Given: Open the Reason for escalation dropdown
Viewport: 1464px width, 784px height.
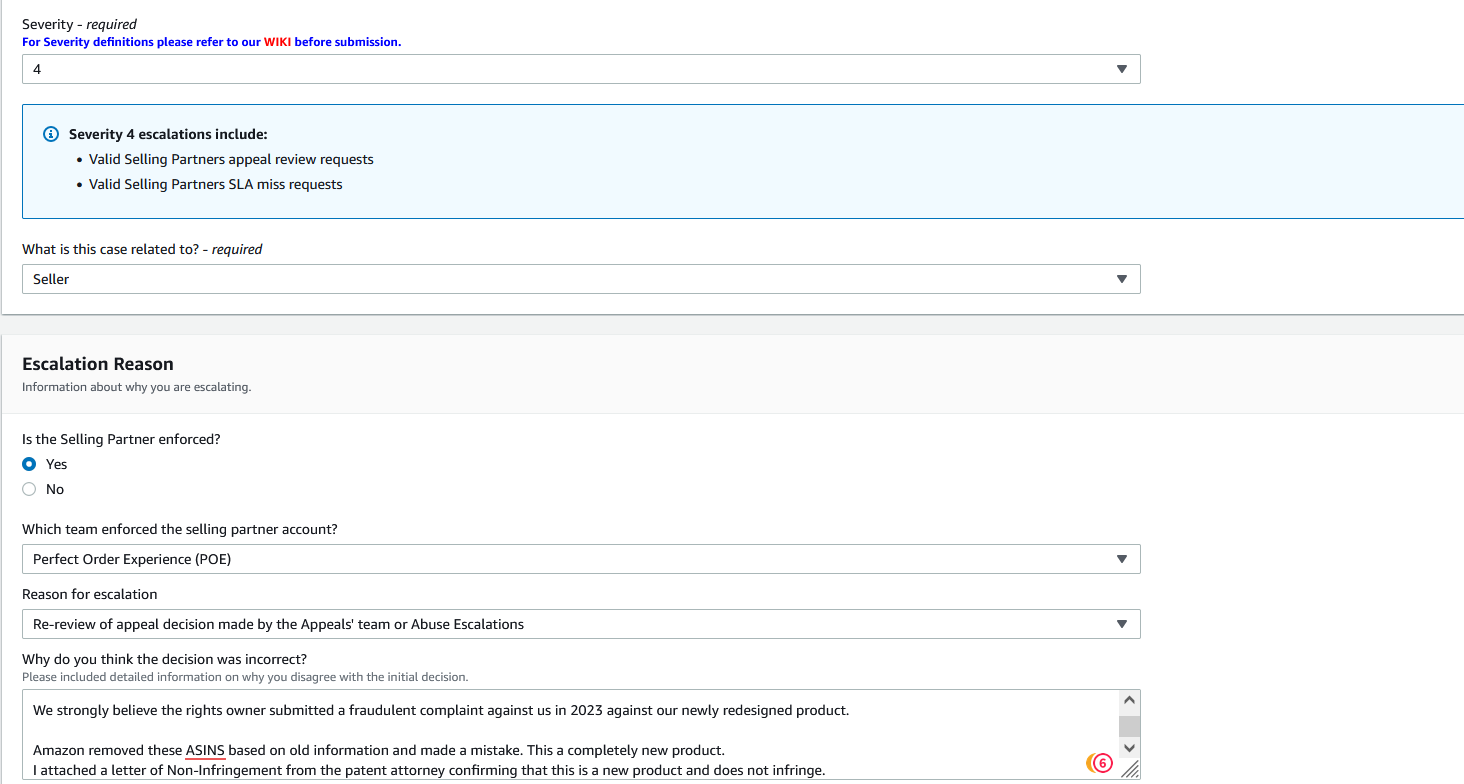Looking at the screenshot, I should (x=581, y=624).
